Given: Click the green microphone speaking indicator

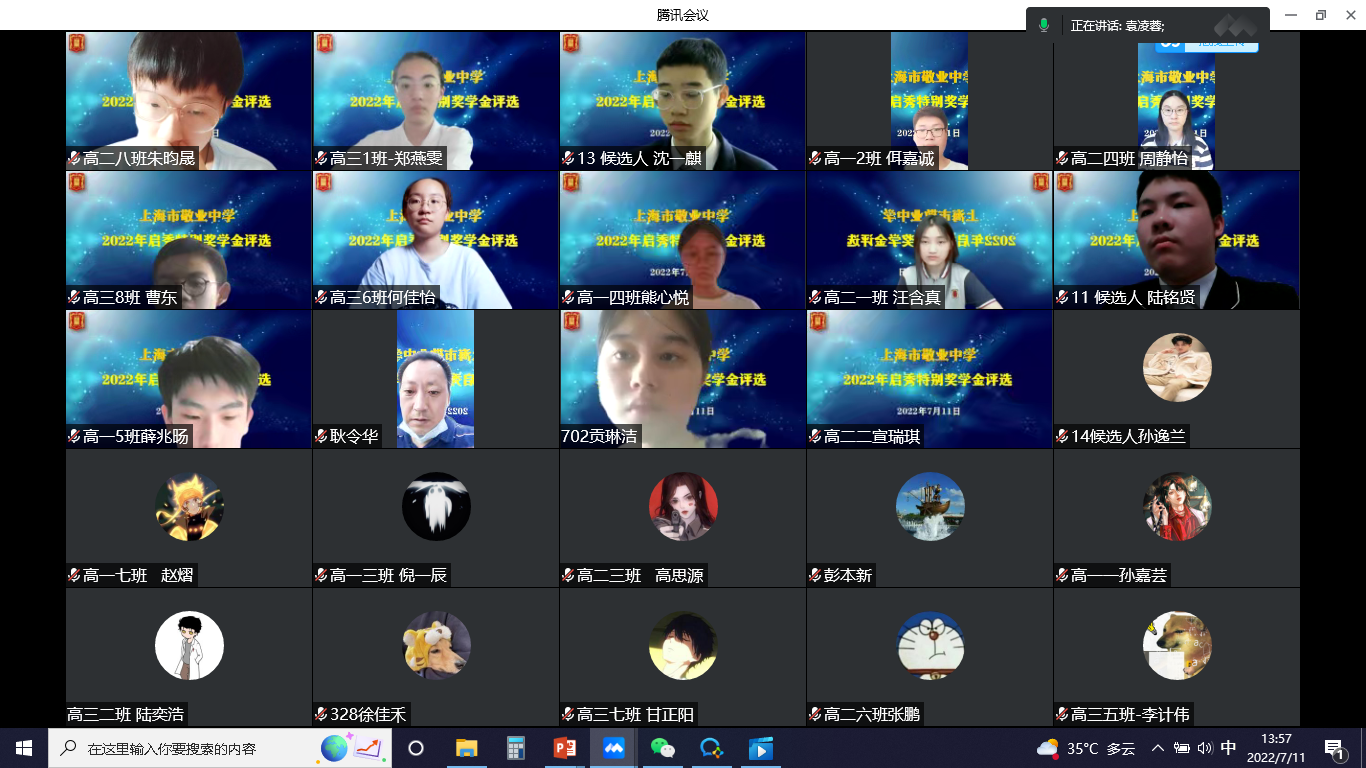Looking at the screenshot, I should tap(1044, 25).
